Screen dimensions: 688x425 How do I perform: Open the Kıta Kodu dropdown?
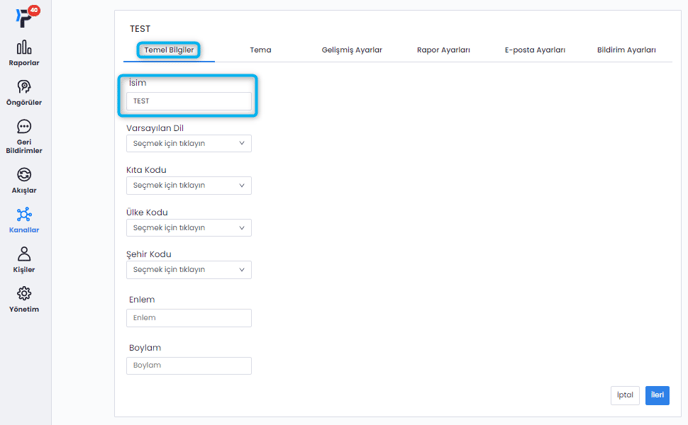pyautogui.click(x=189, y=185)
